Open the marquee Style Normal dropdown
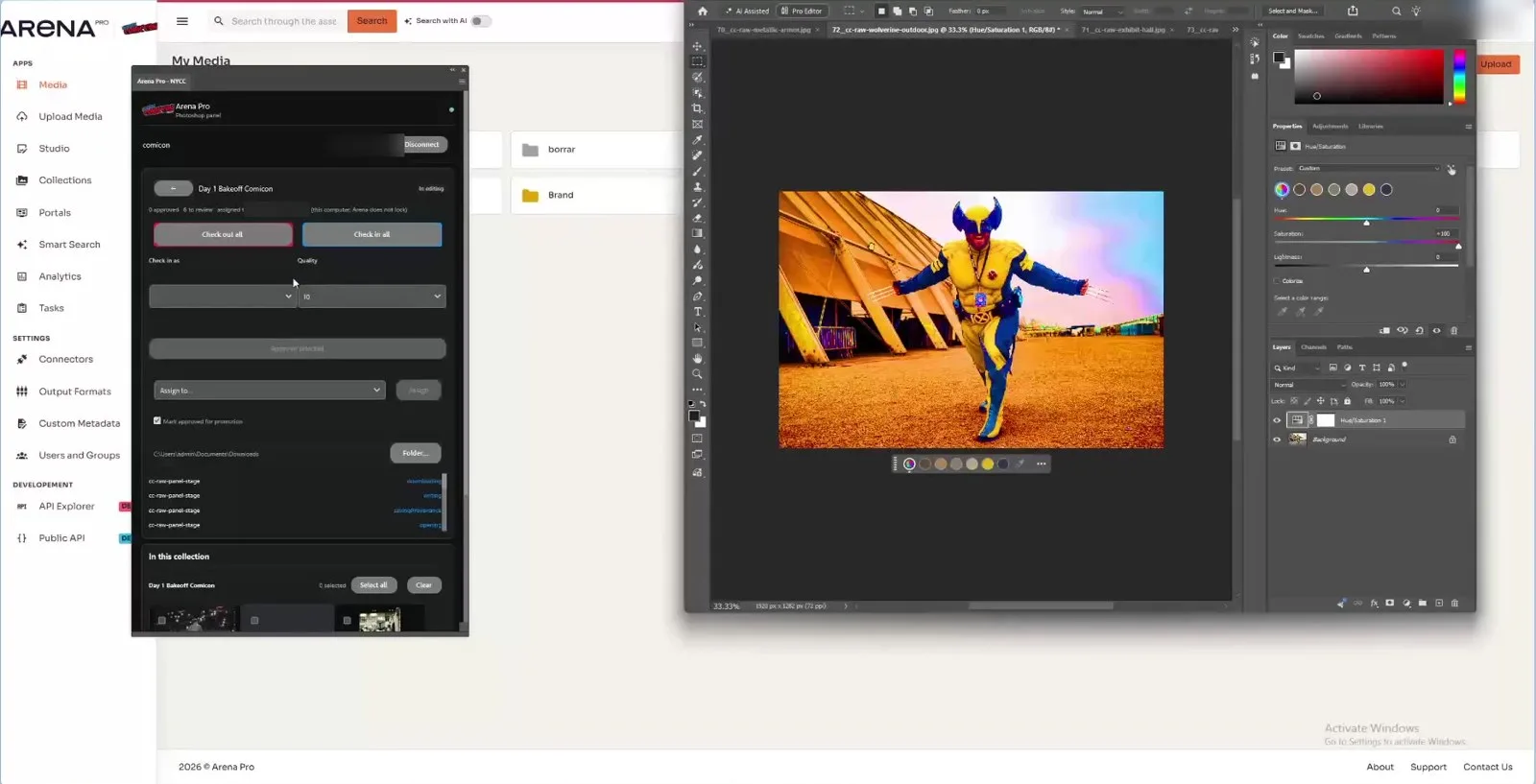This screenshot has width=1536, height=784. coord(1103,12)
